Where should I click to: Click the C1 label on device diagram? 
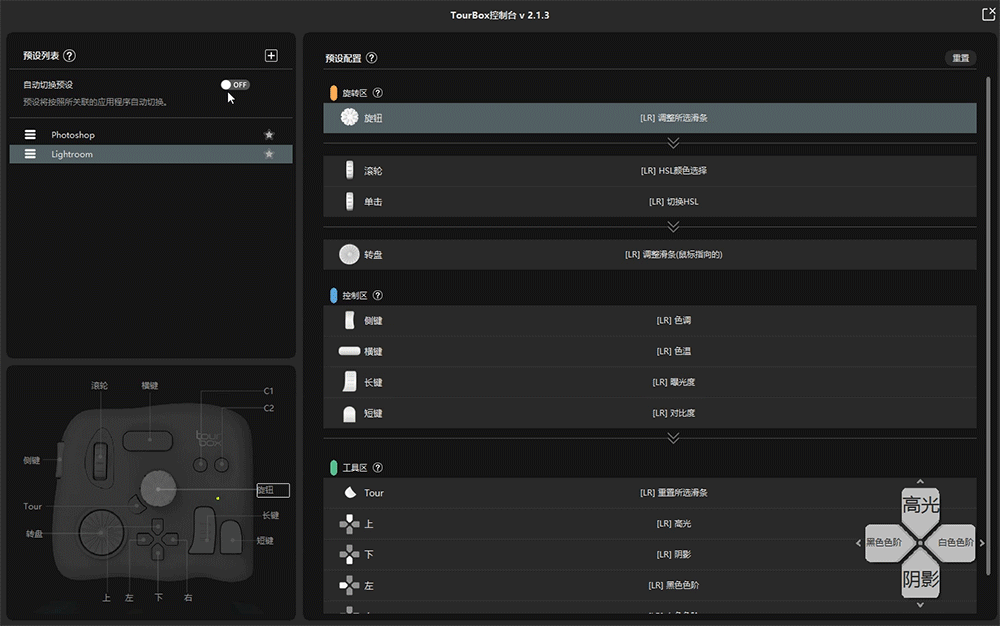pos(268,391)
